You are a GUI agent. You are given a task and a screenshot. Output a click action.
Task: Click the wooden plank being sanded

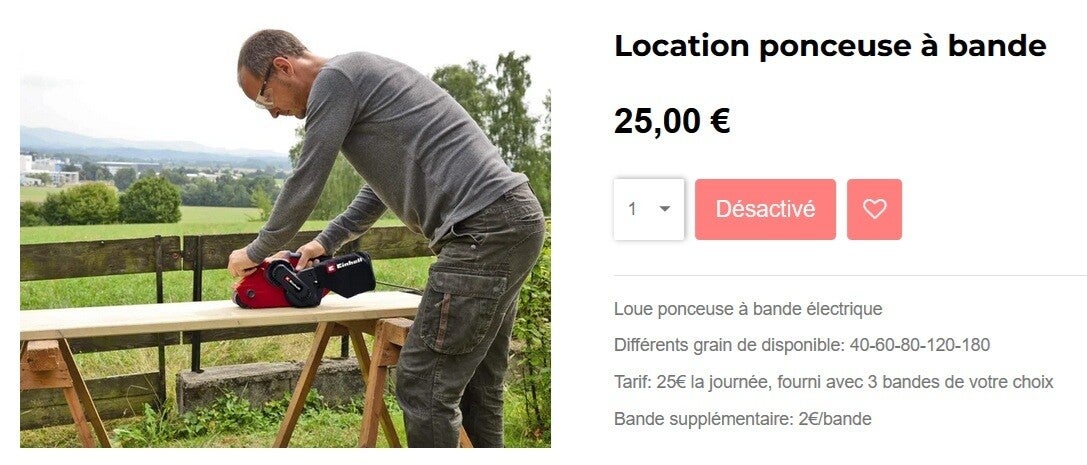pos(220,315)
